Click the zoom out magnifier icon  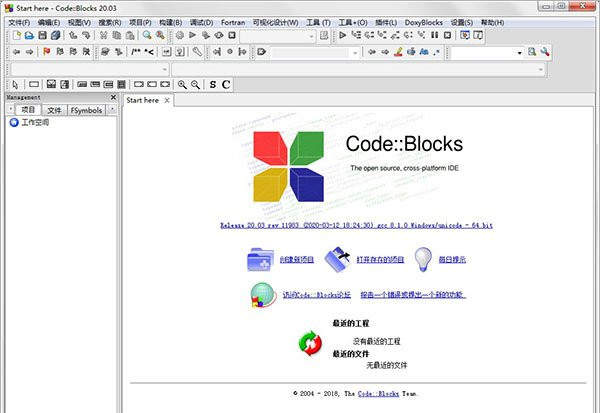tap(196, 85)
